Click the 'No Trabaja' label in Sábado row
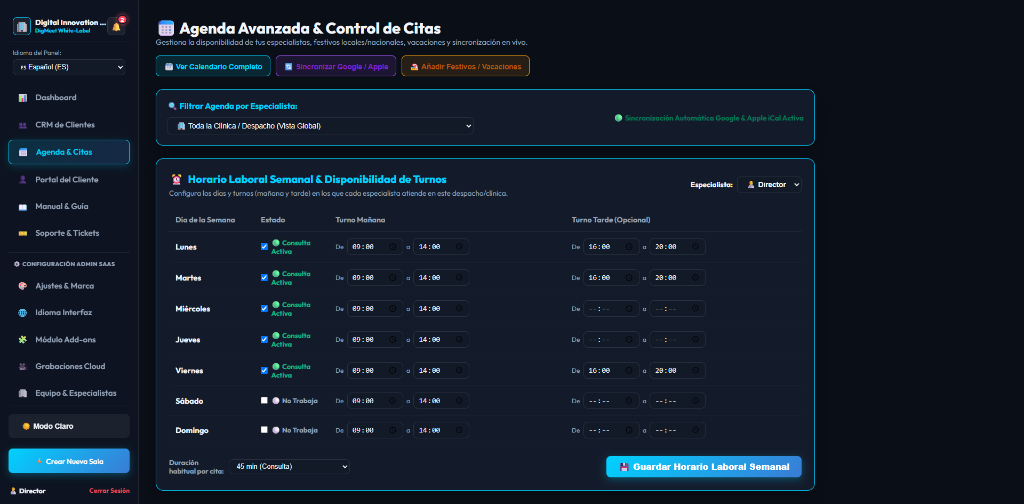The image size is (1024, 504). (300, 401)
